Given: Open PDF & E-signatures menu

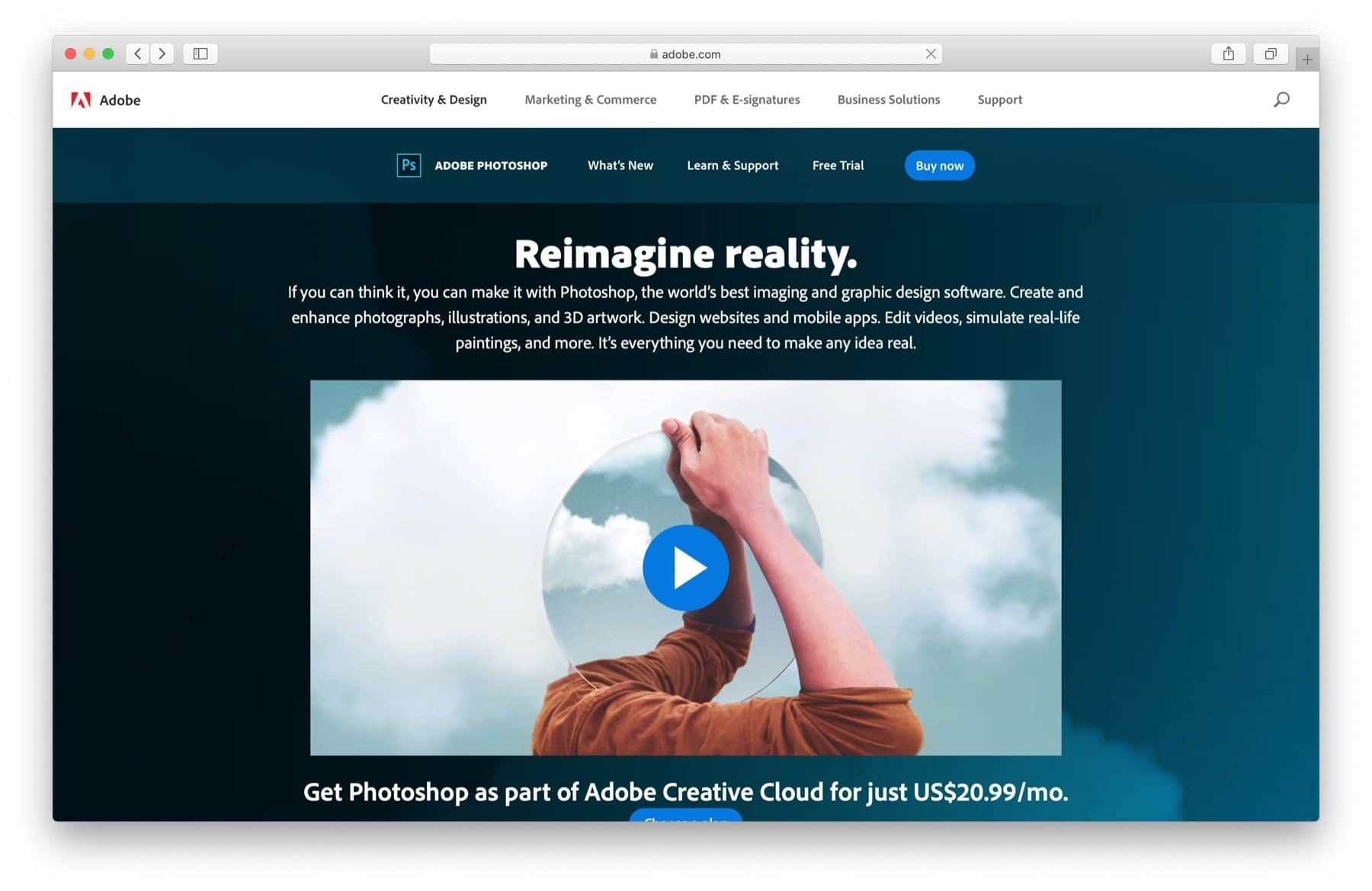Looking at the screenshot, I should point(747,100).
